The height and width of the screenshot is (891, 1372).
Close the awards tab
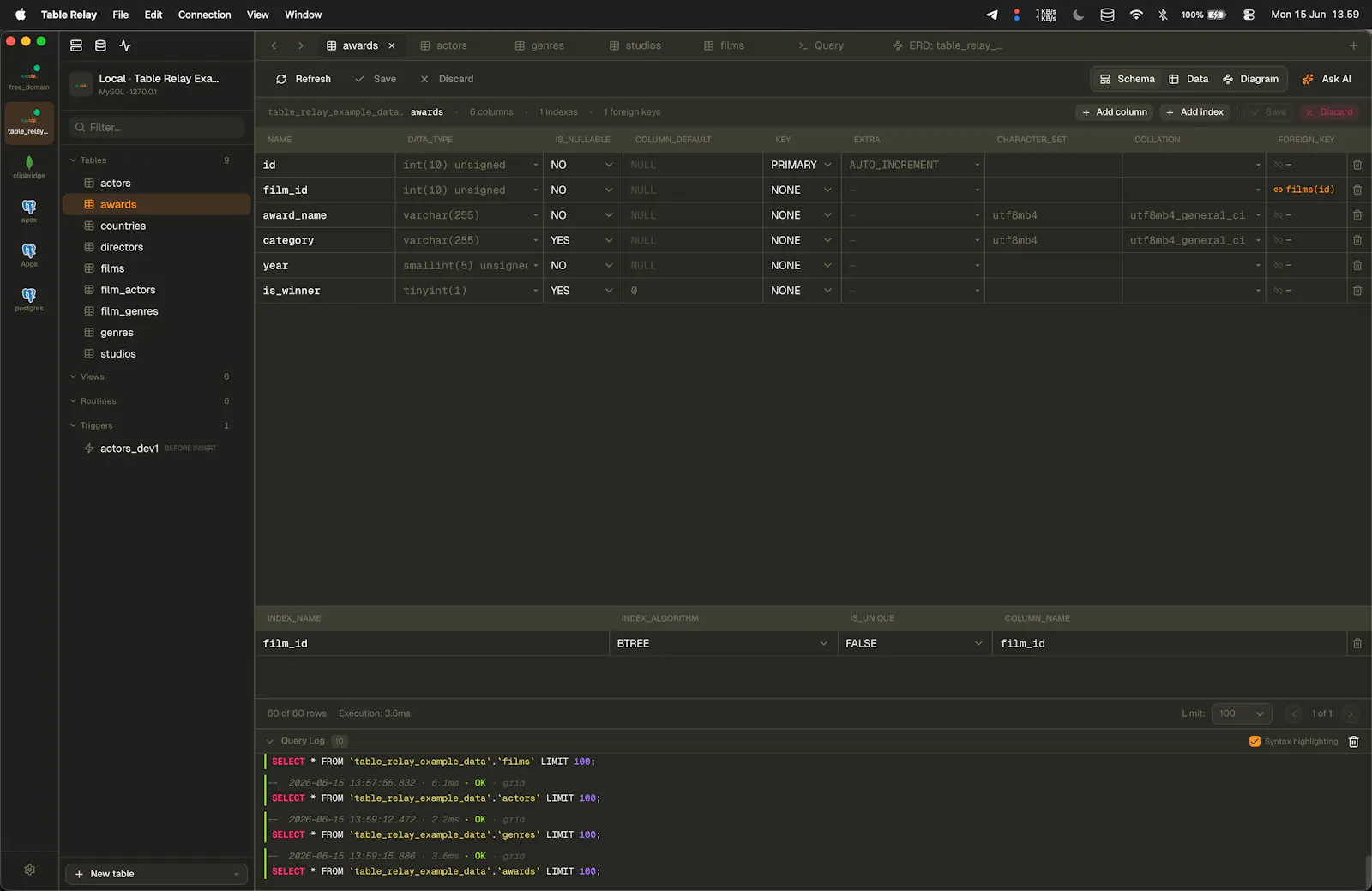[392, 45]
